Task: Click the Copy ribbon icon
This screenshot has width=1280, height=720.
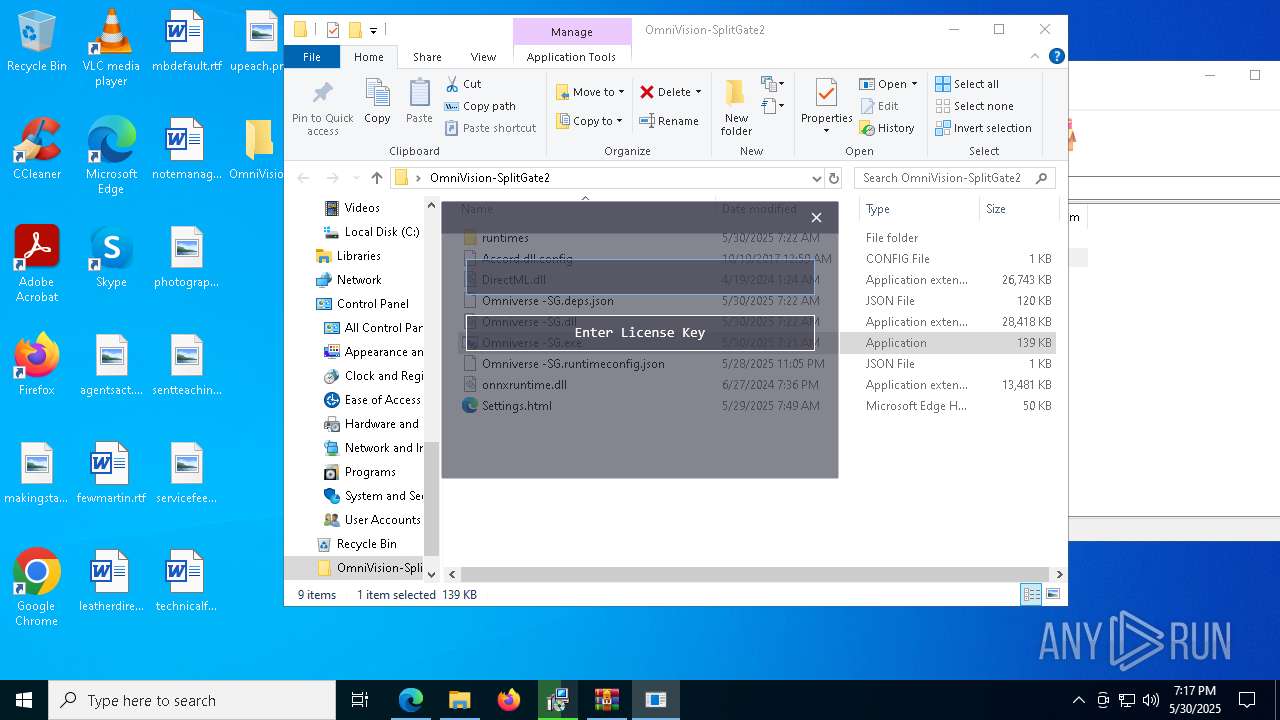Action: (x=377, y=102)
